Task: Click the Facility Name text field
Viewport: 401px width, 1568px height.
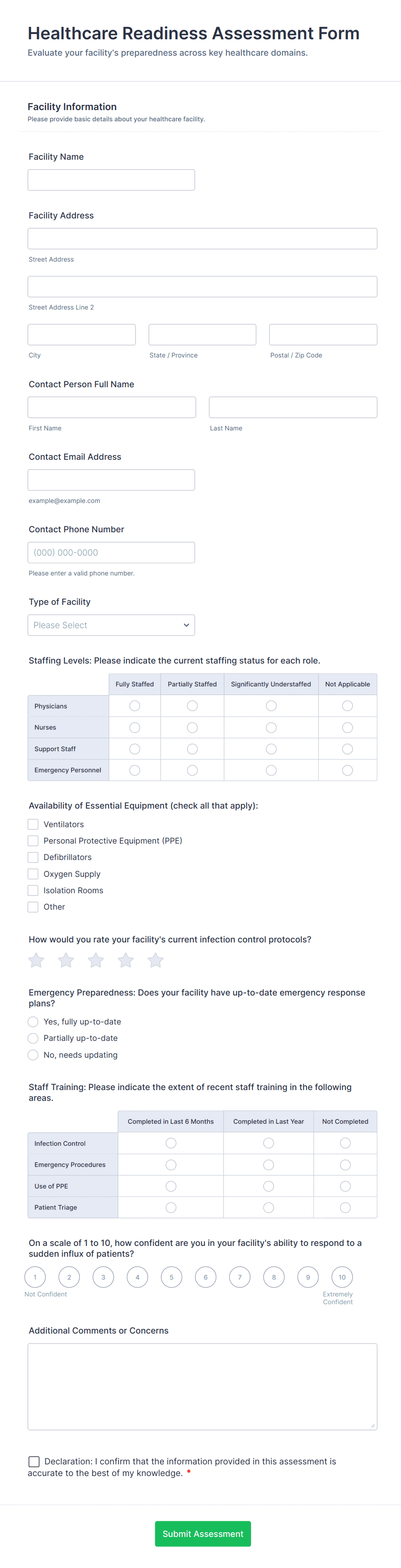Action: coord(111,180)
